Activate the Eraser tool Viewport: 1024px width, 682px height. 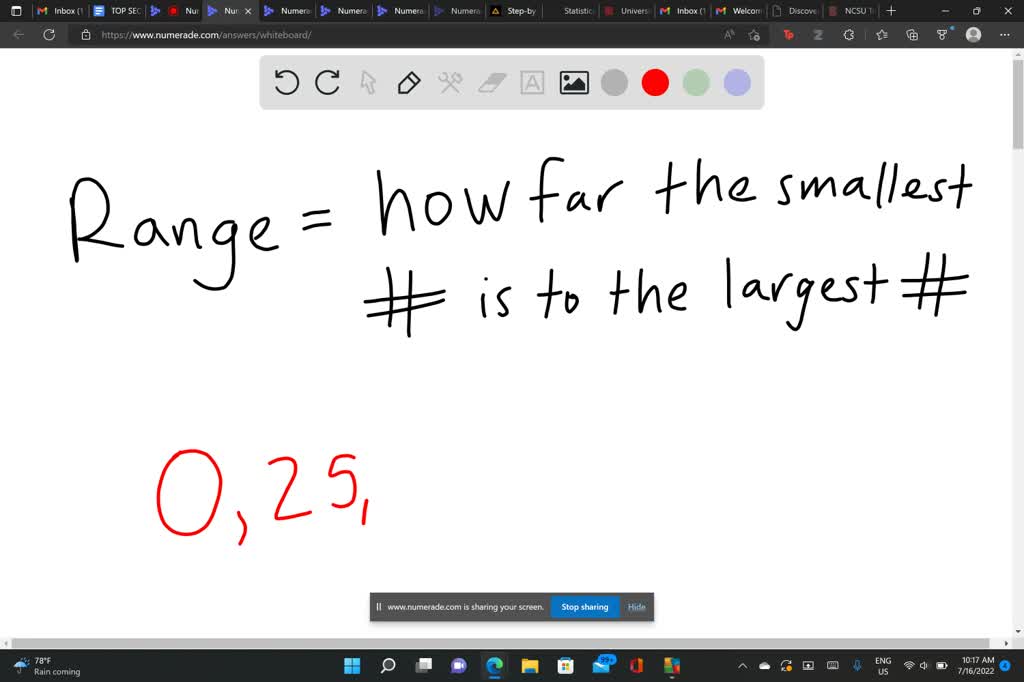(490, 83)
